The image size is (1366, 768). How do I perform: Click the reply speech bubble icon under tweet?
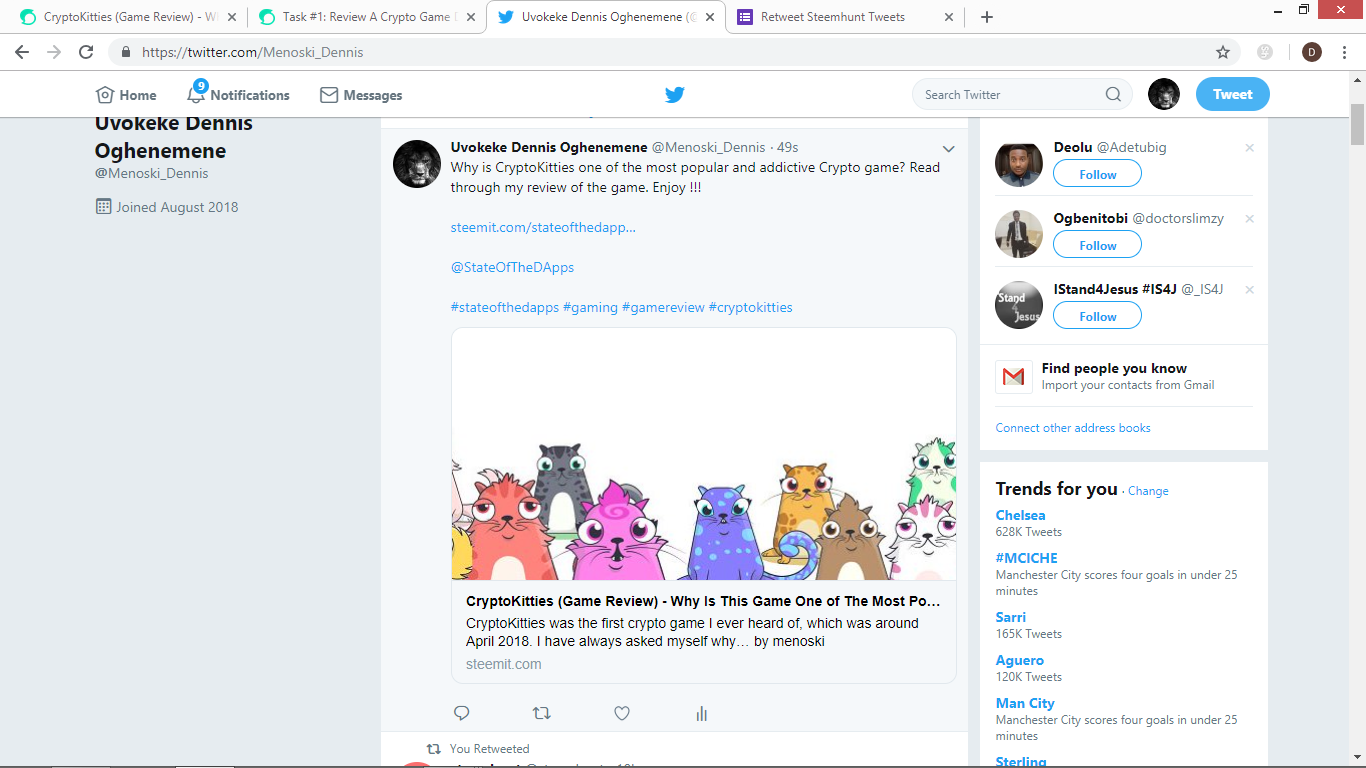[x=462, y=713]
